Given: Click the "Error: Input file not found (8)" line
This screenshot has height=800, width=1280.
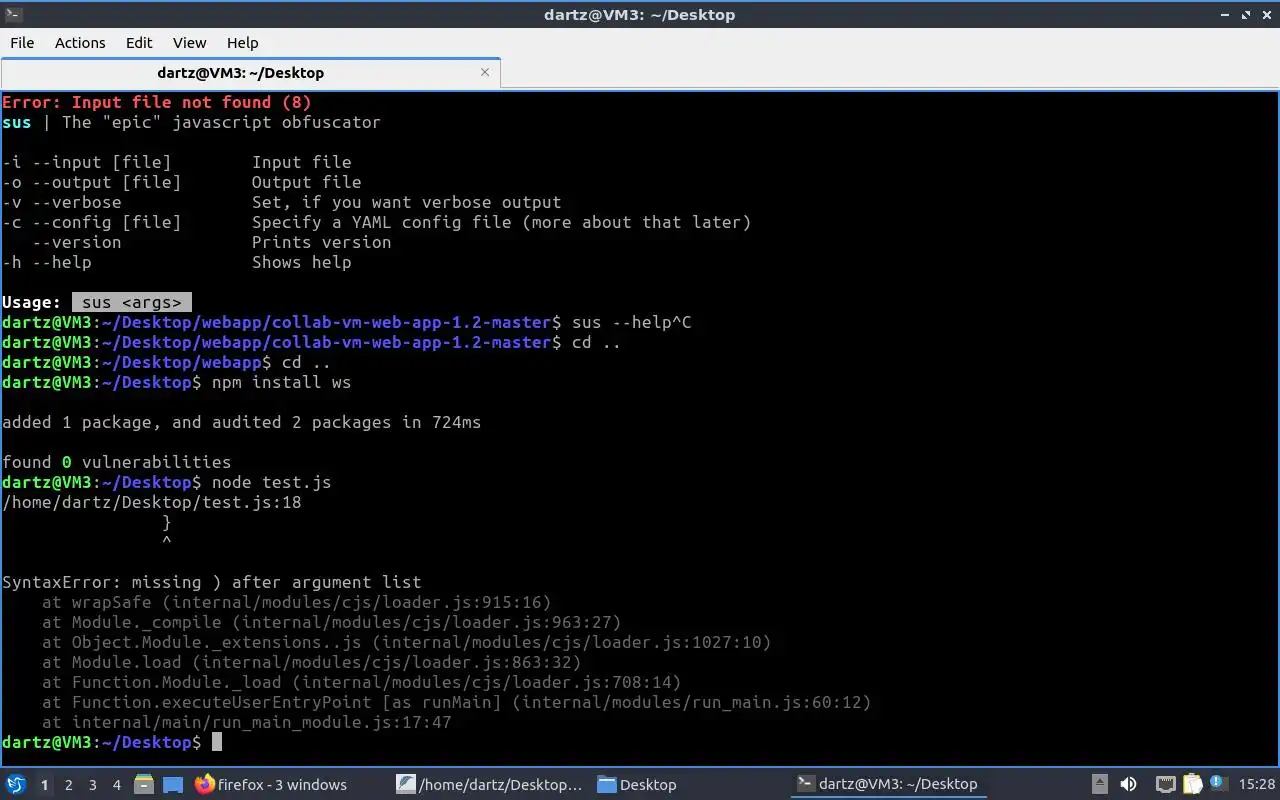Looking at the screenshot, I should point(157,102).
